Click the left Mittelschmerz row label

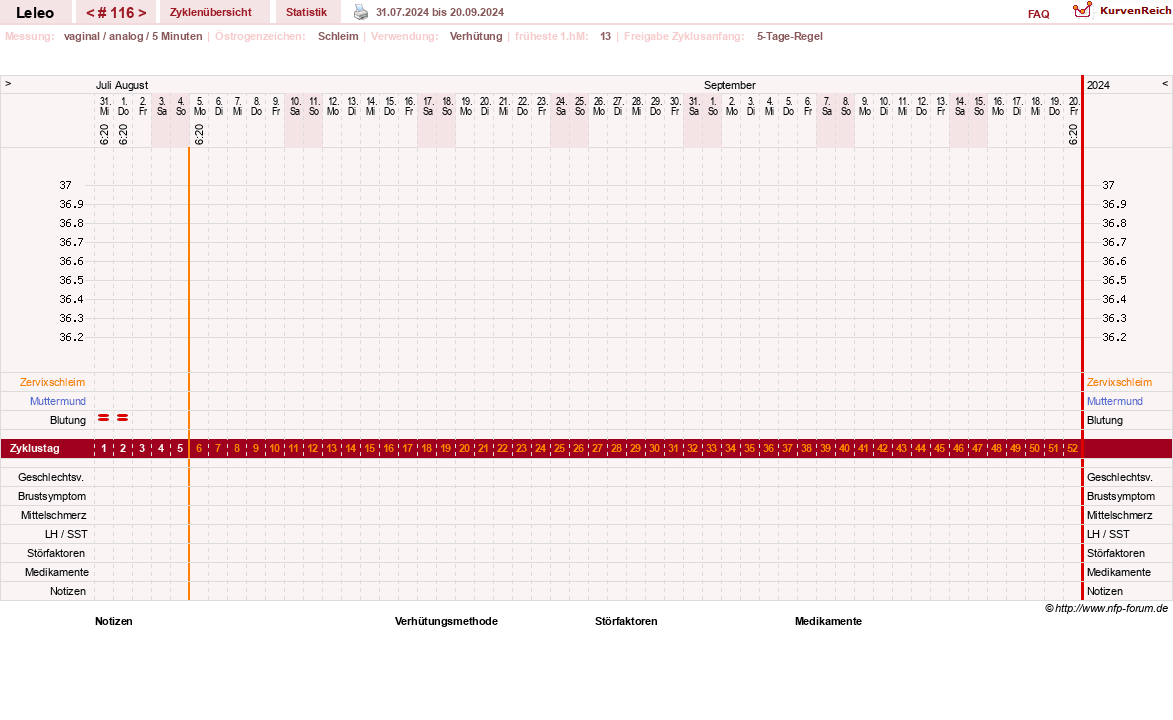click(x=53, y=516)
